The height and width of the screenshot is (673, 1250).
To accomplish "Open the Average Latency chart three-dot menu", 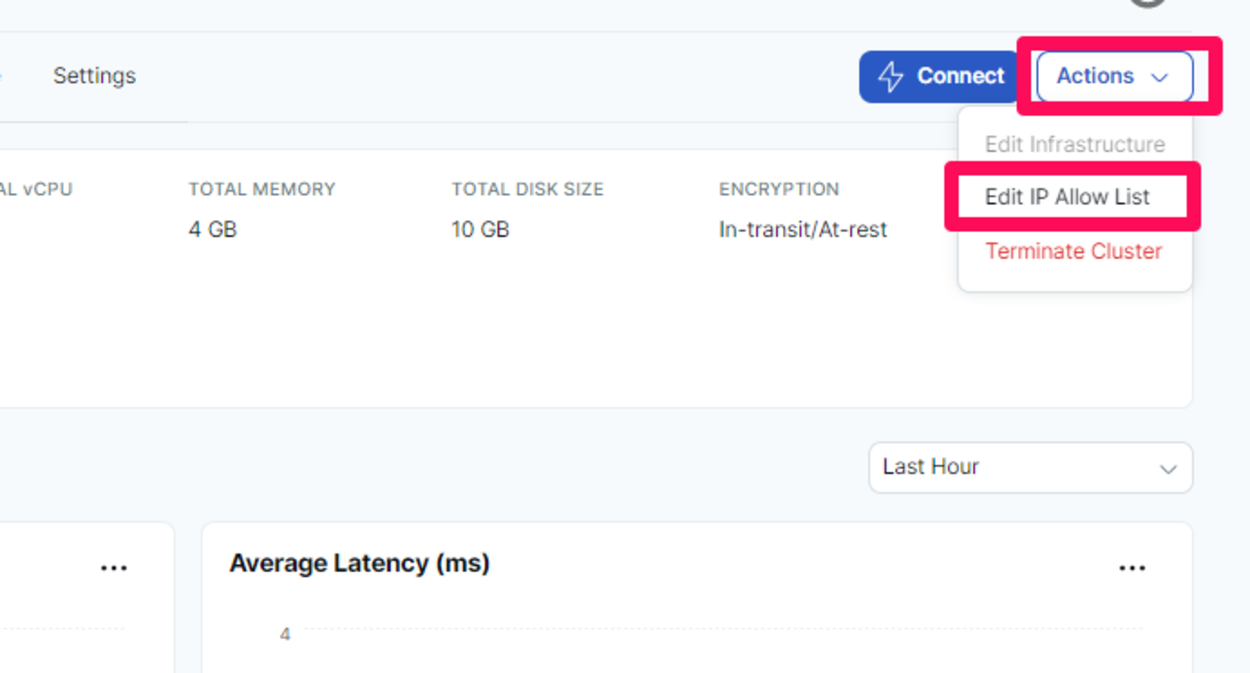I will [x=1132, y=568].
